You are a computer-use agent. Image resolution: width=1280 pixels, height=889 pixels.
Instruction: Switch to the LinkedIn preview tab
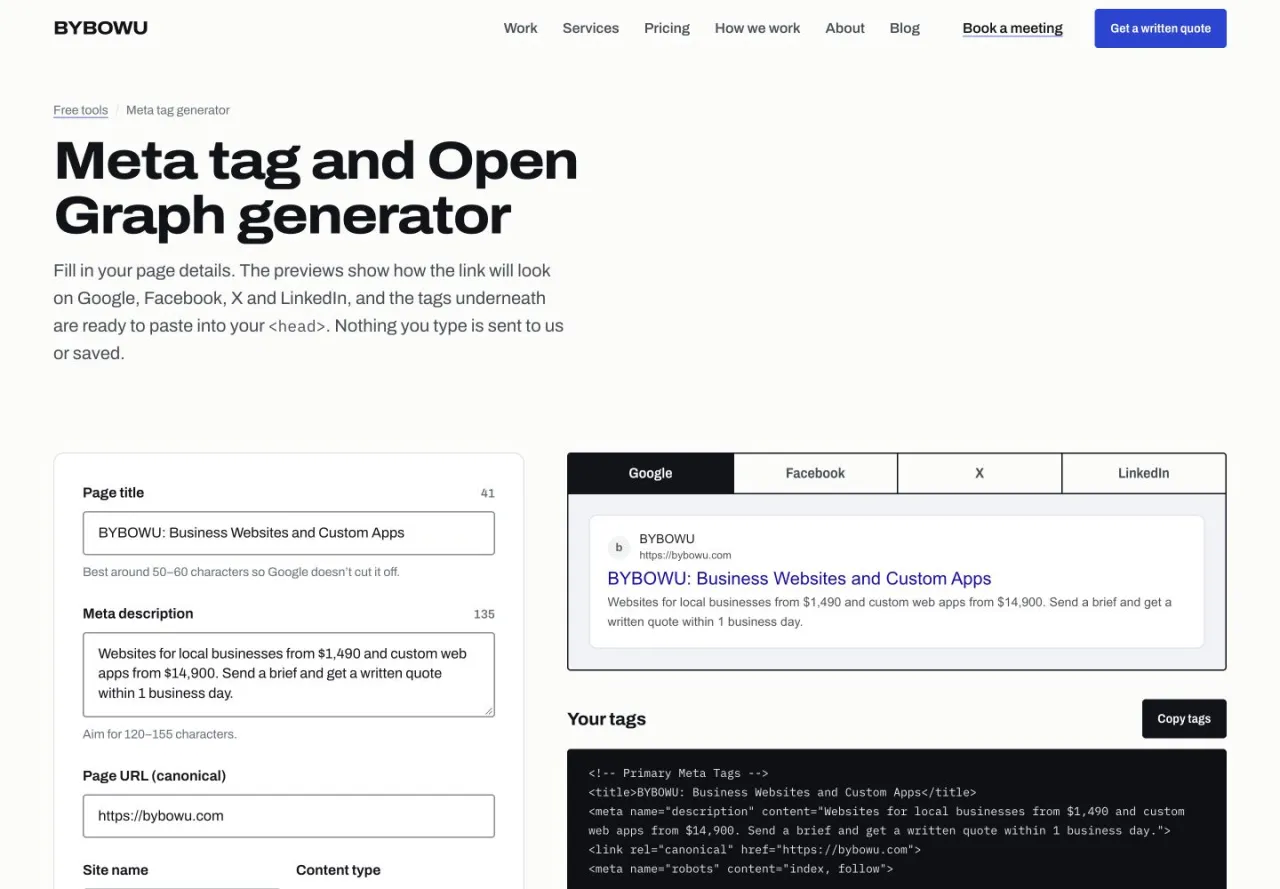point(1143,473)
